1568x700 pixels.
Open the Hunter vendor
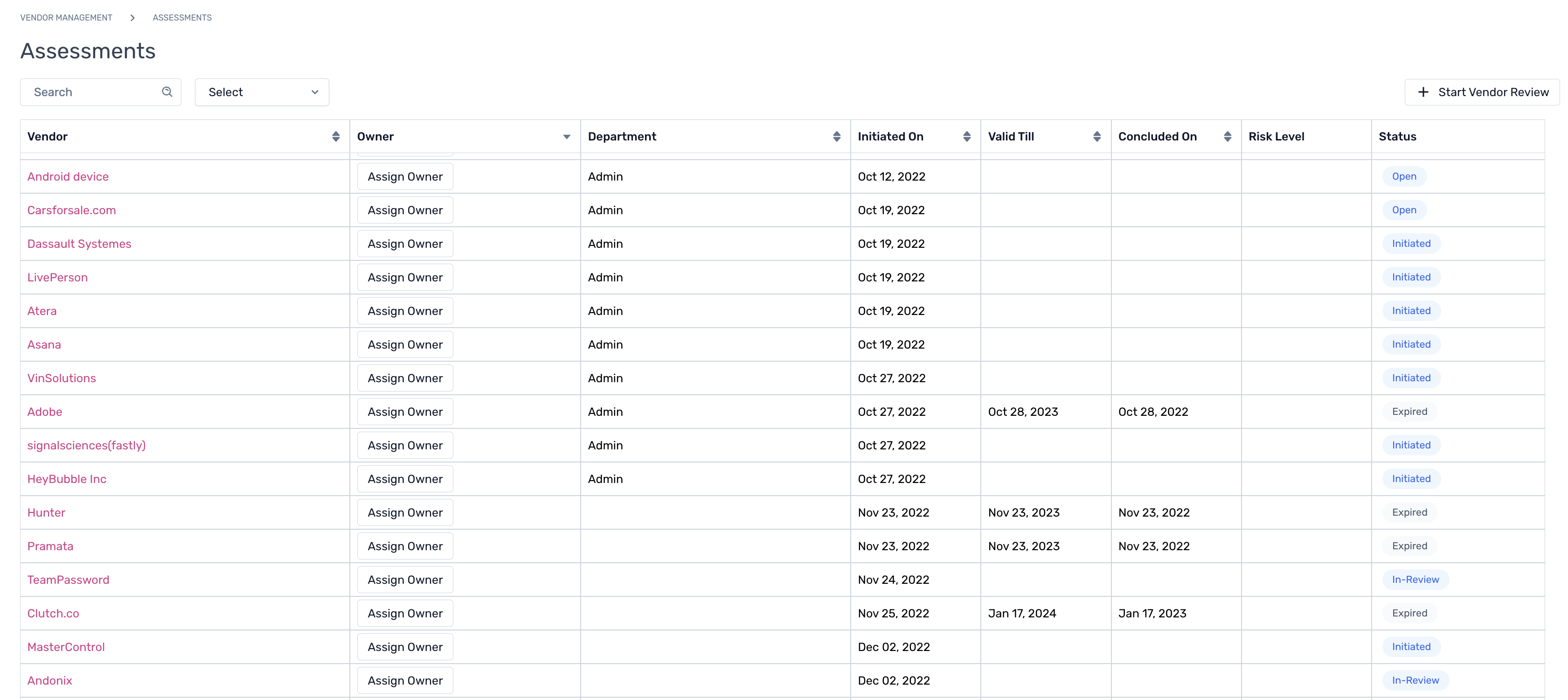[x=46, y=512]
